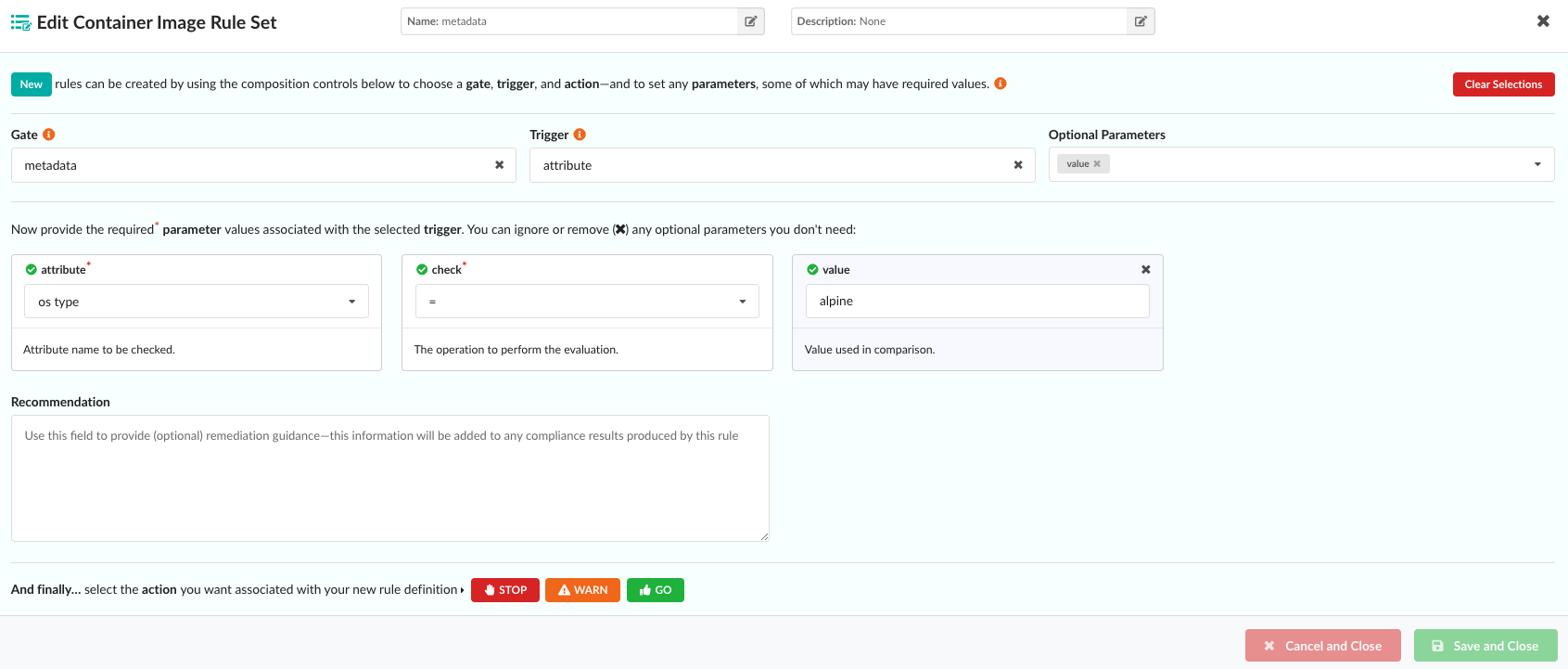Select the STOP action
Viewport: 1568px width, 669px height.
point(505,590)
